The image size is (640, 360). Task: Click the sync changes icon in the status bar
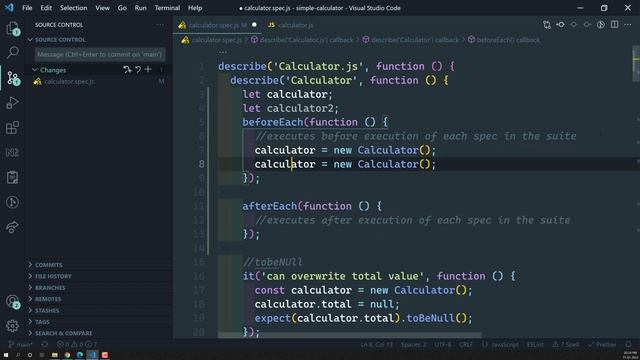pos(44,344)
